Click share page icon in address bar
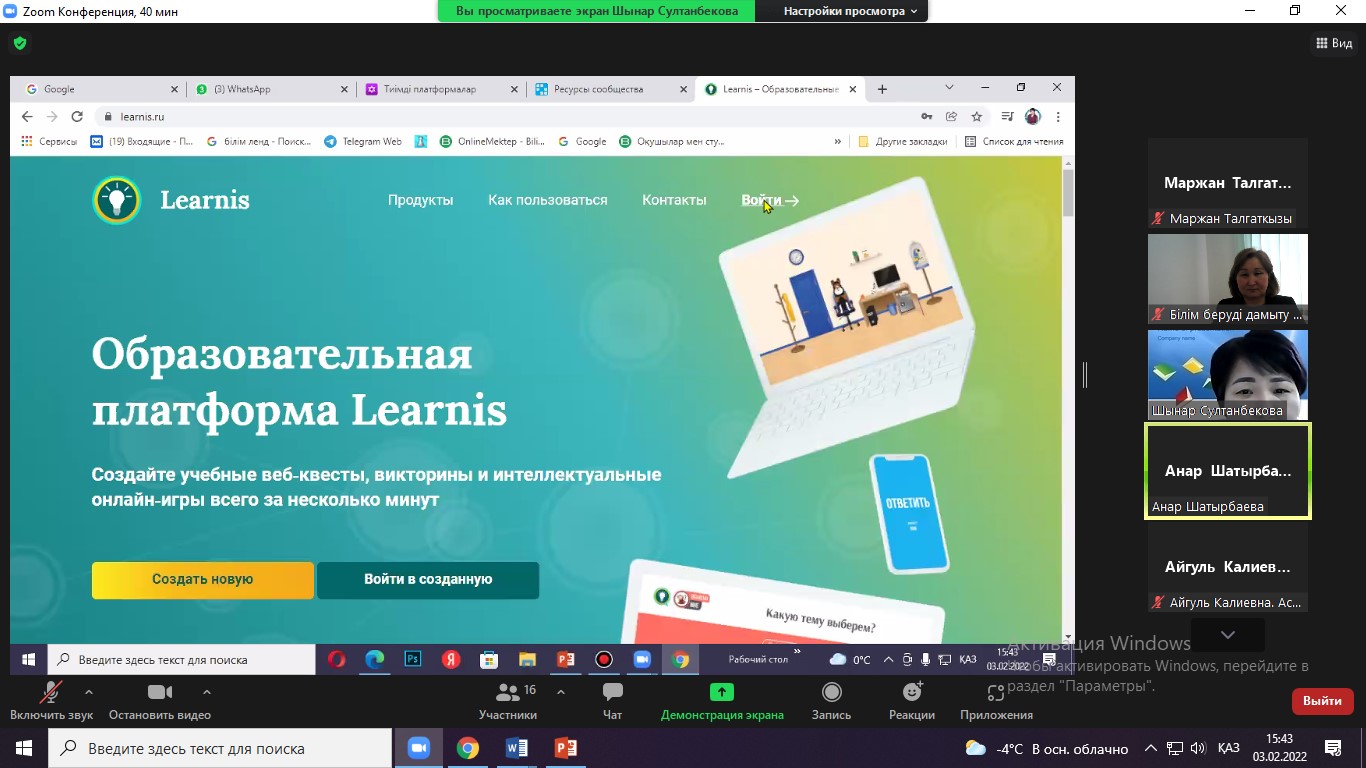 click(x=952, y=117)
